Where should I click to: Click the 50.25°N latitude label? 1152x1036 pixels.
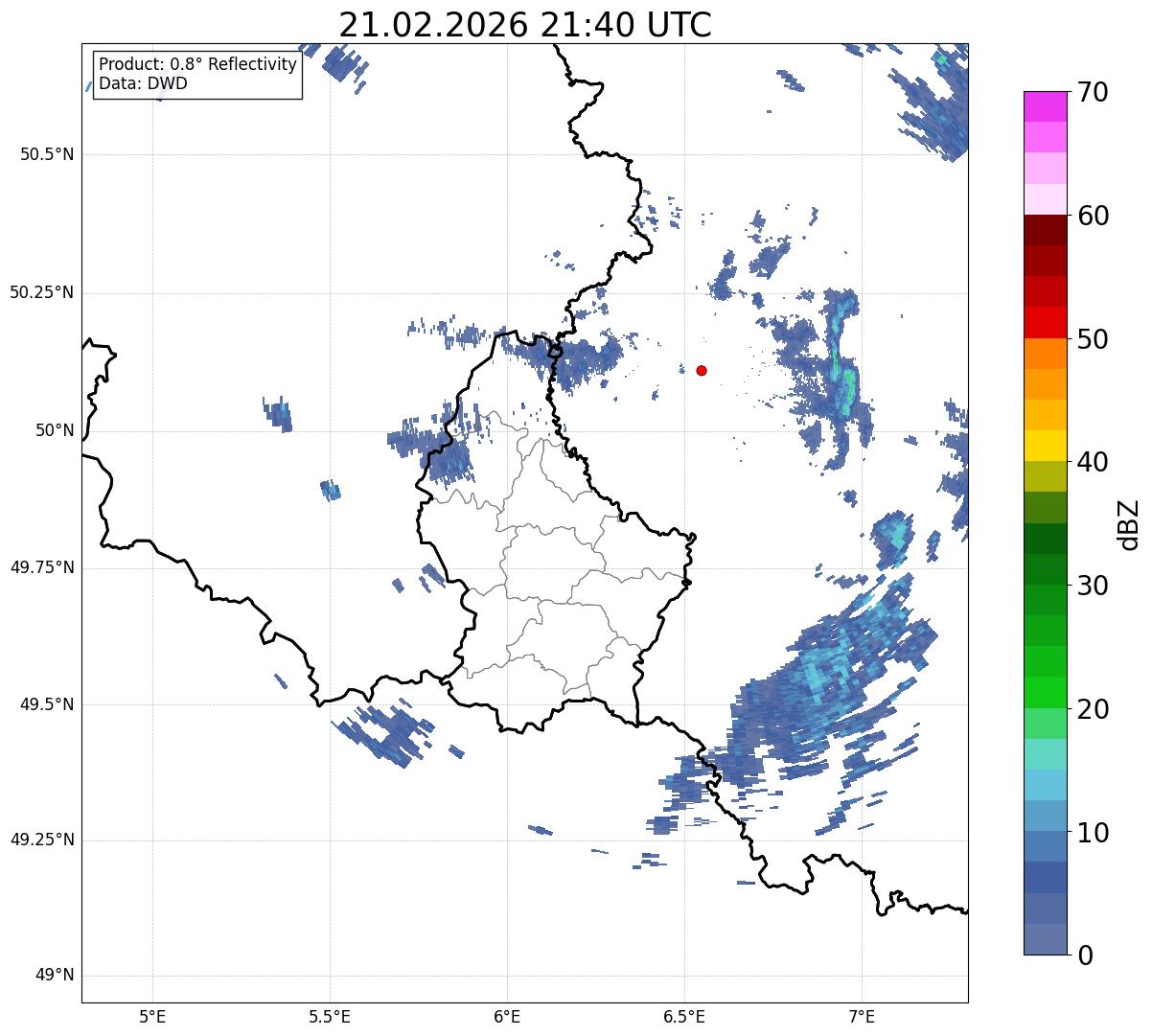pos(41,292)
